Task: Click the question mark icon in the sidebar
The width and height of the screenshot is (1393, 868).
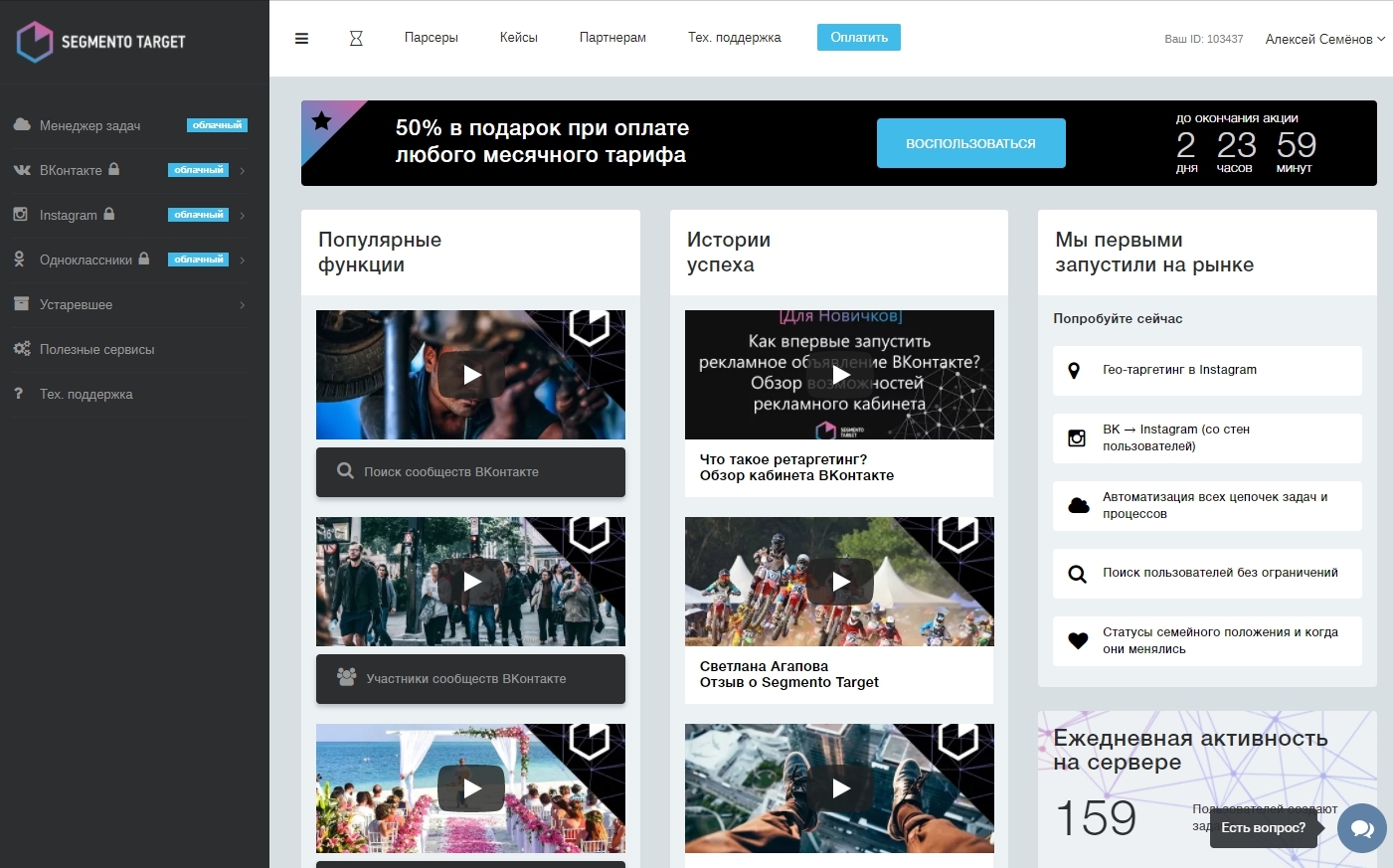Action: pos(18,393)
